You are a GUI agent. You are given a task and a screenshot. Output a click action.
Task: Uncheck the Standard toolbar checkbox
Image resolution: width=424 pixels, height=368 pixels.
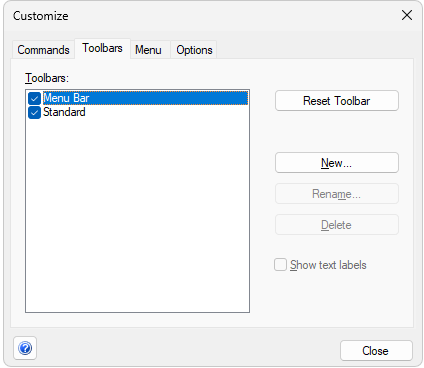pyautogui.click(x=34, y=113)
